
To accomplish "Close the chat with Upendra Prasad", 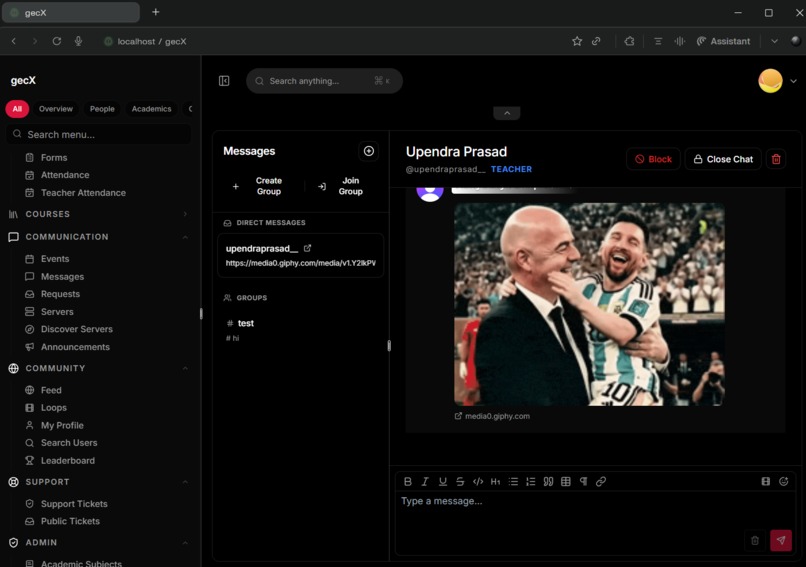I will tap(723, 159).
